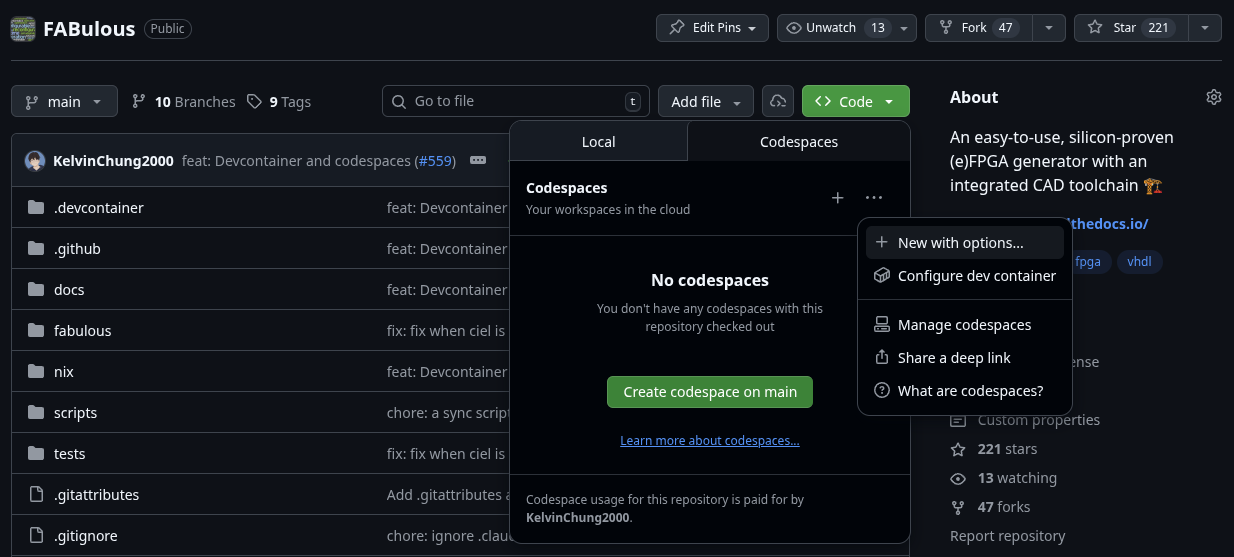Screen dimensions: 1234x557
Task: Open the .devcontainer folder name
Action: click(99, 208)
